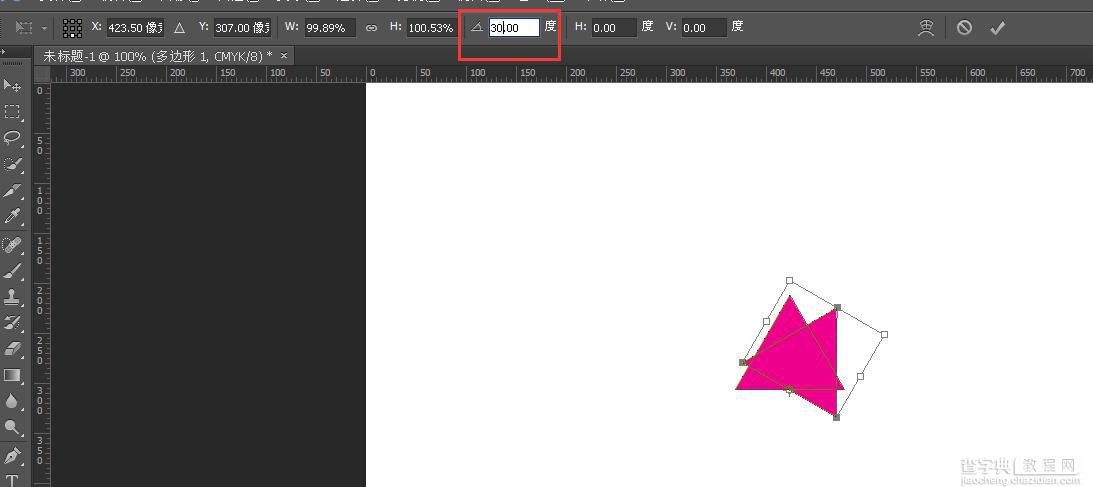Select the Zoom magnifier tool
Image resolution: width=1093 pixels, height=487 pixels.
click(x=13, y=427)
